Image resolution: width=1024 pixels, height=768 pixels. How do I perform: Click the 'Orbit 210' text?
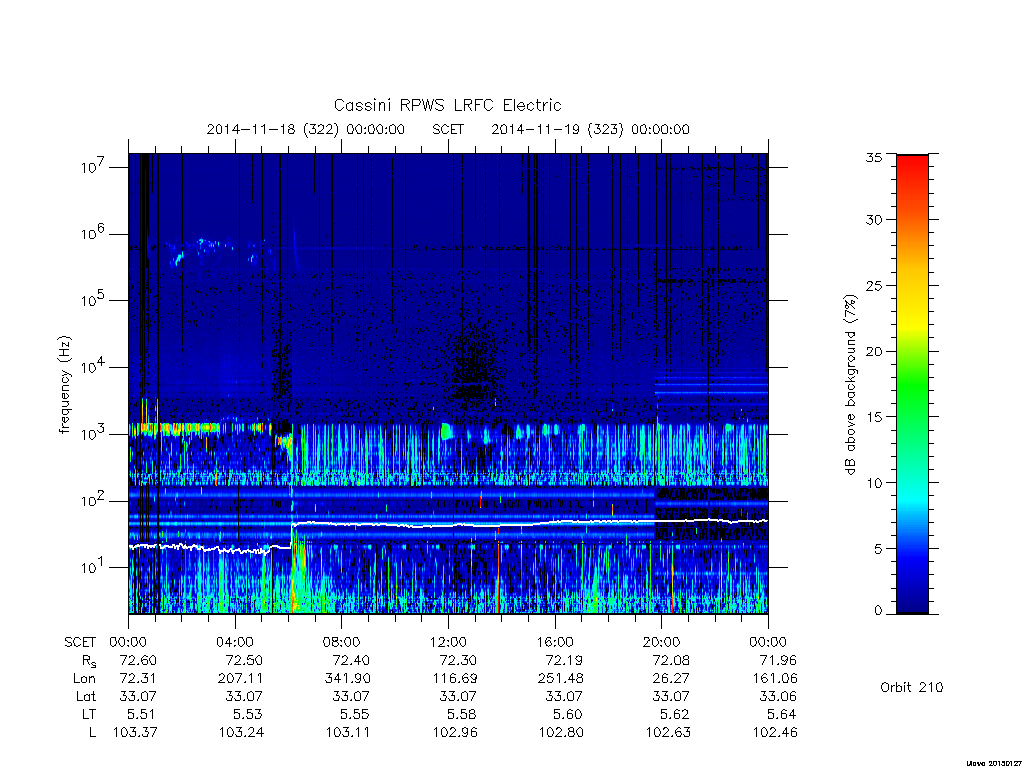click(912, 687)
